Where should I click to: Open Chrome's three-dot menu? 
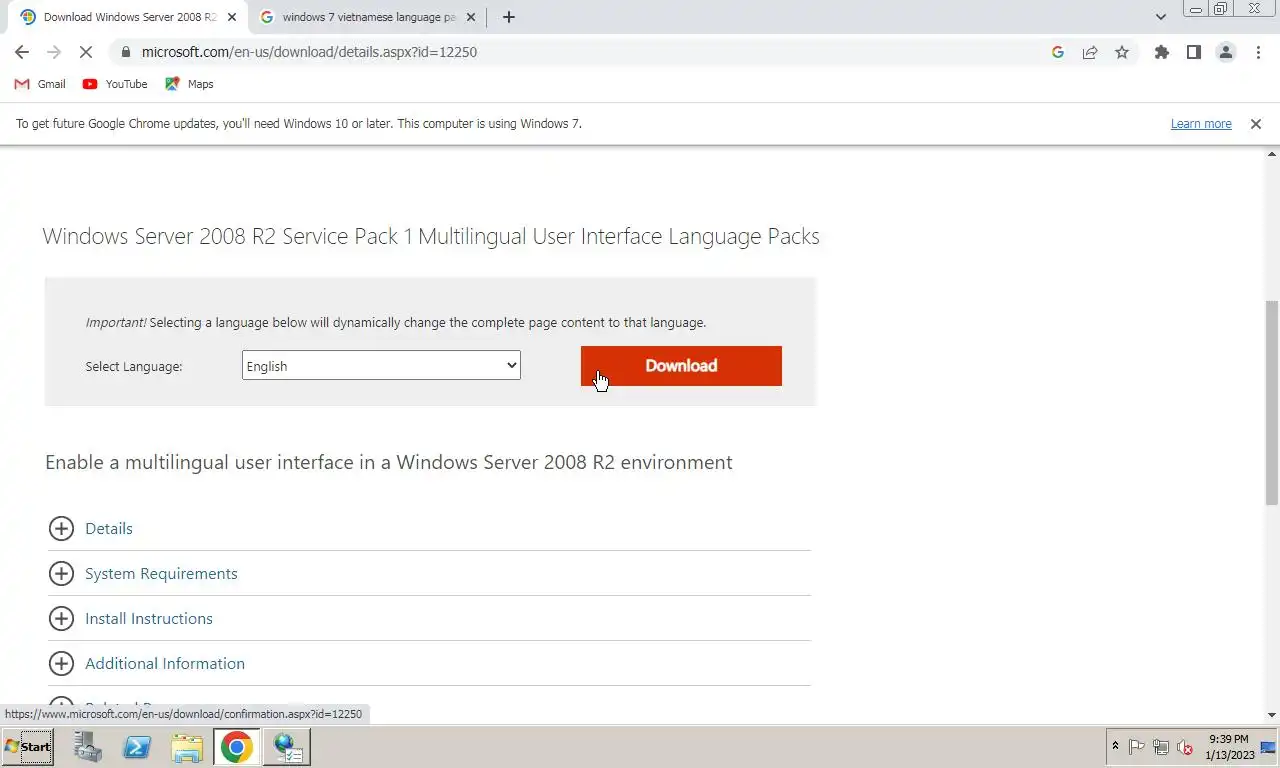point(1258,52)
